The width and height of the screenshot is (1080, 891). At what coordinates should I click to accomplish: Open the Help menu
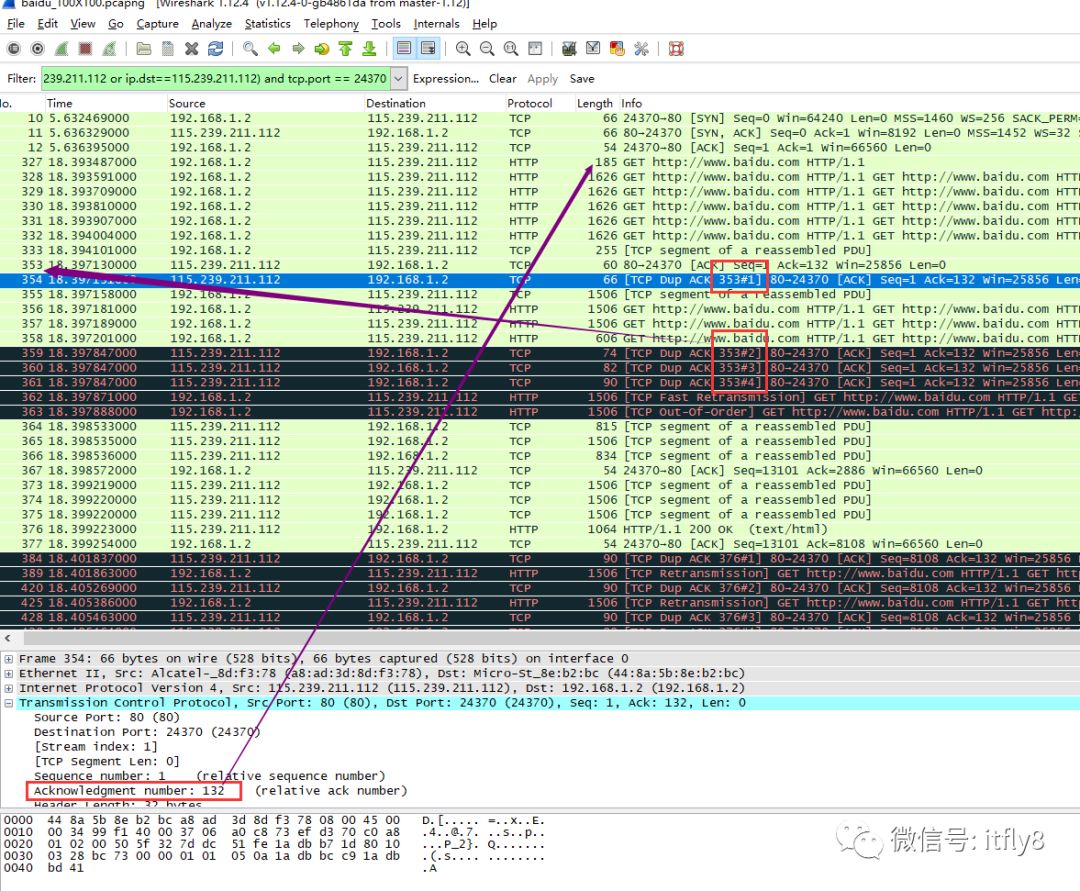pos(484,24)
